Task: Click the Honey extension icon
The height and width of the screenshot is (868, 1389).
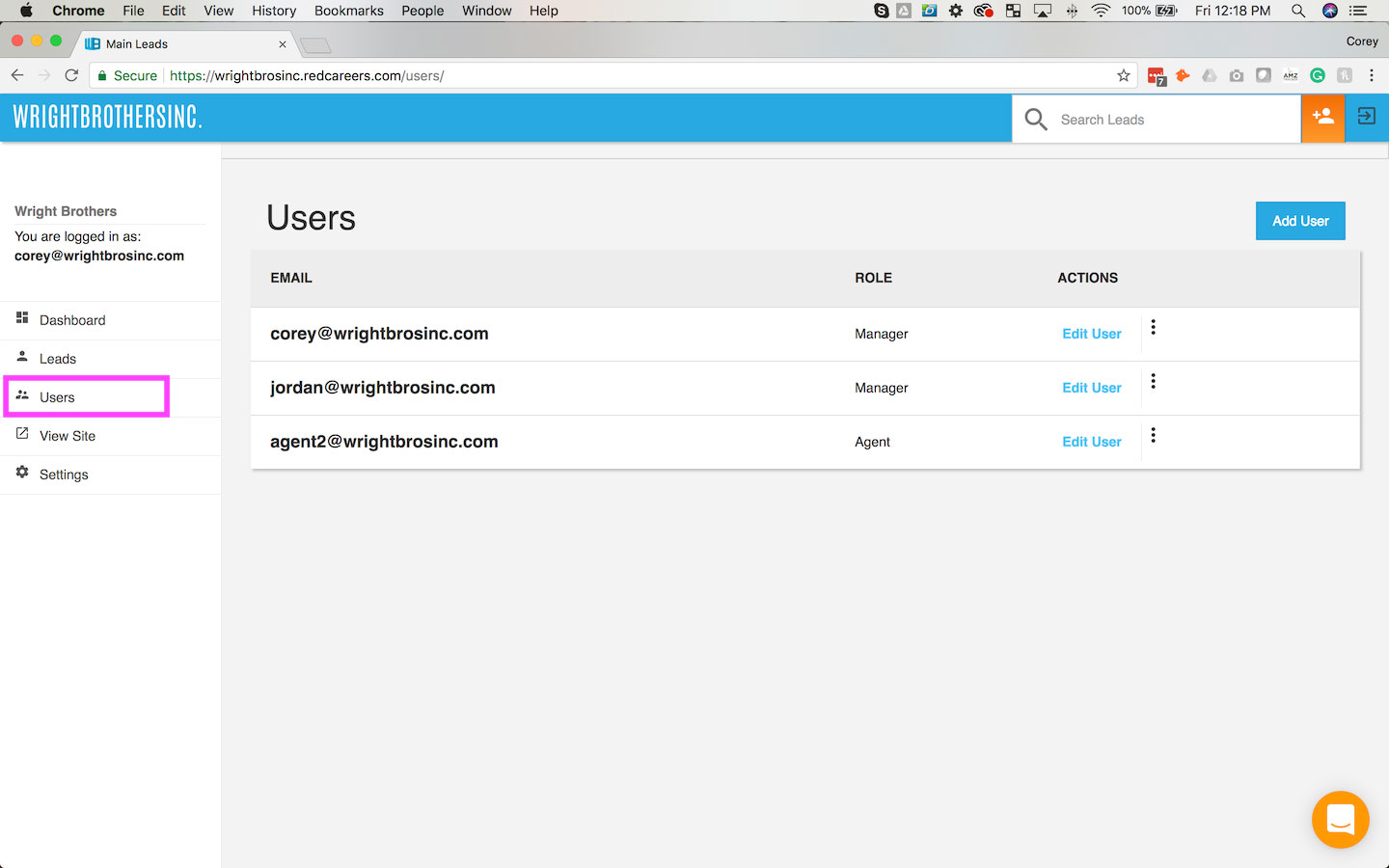Action: [1345, 75]
